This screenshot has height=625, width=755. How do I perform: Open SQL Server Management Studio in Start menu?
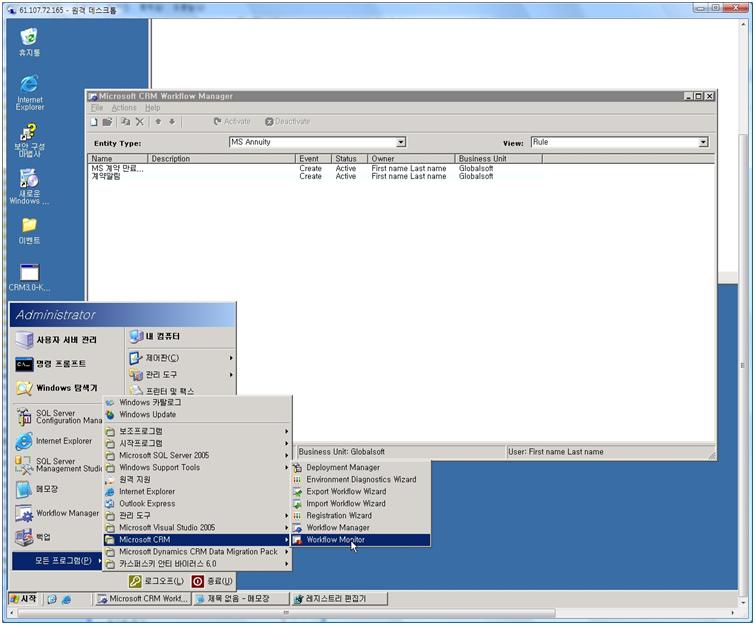point(58,465)
